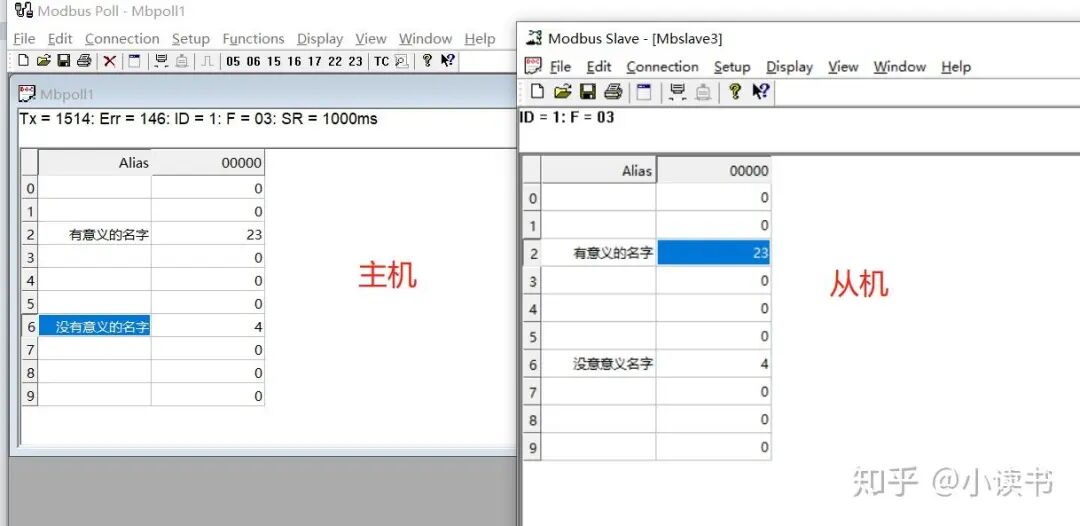Viewport: 1080px width, 526px height.
Task: Click row header 0 in Modbus Slave table
Action: (532, 198)
